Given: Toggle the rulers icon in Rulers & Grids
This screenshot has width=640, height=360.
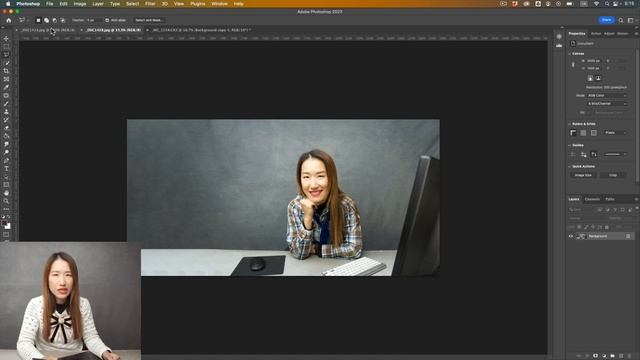Looking at the screenshot, I should (573, 133).
